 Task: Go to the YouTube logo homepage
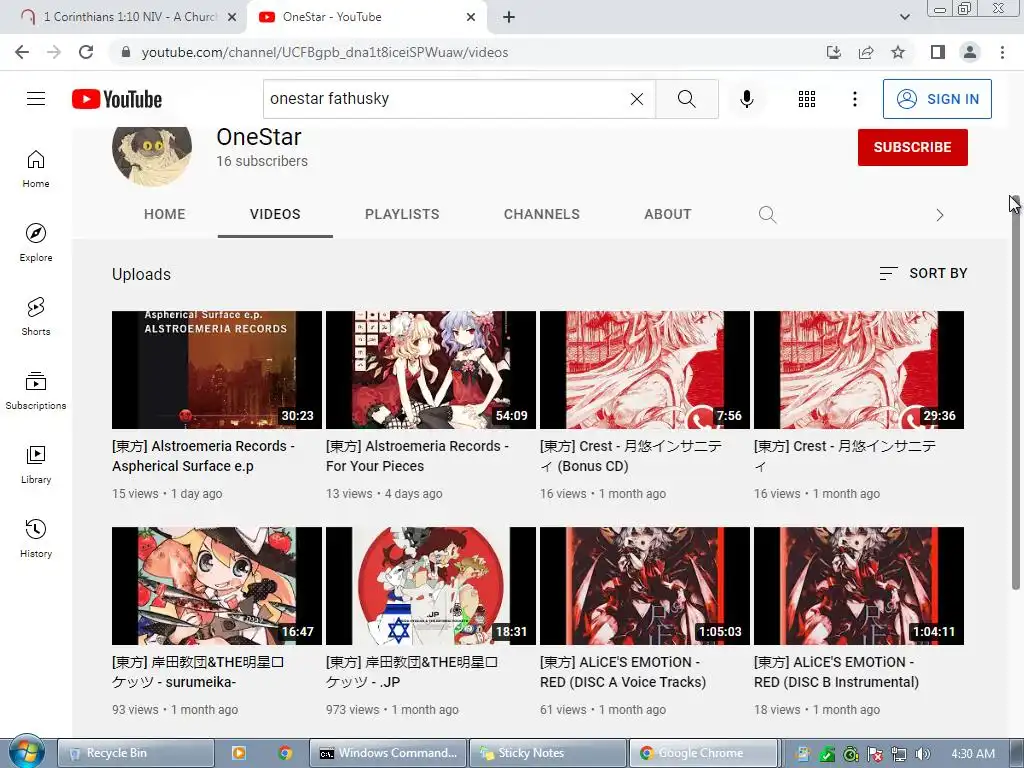[117, 99]
